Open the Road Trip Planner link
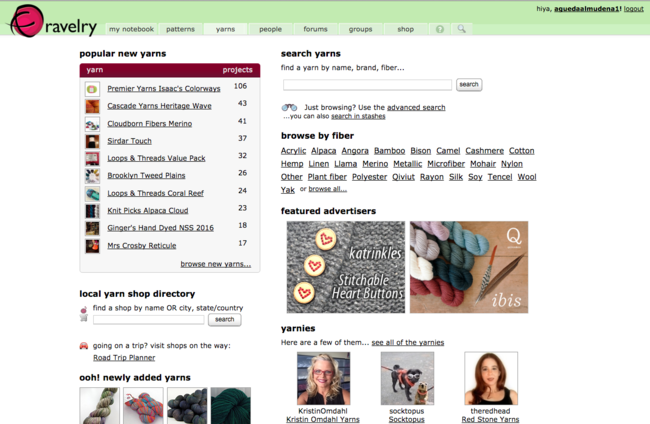Viewport: 650px width, 424px height. pos(124,358)
